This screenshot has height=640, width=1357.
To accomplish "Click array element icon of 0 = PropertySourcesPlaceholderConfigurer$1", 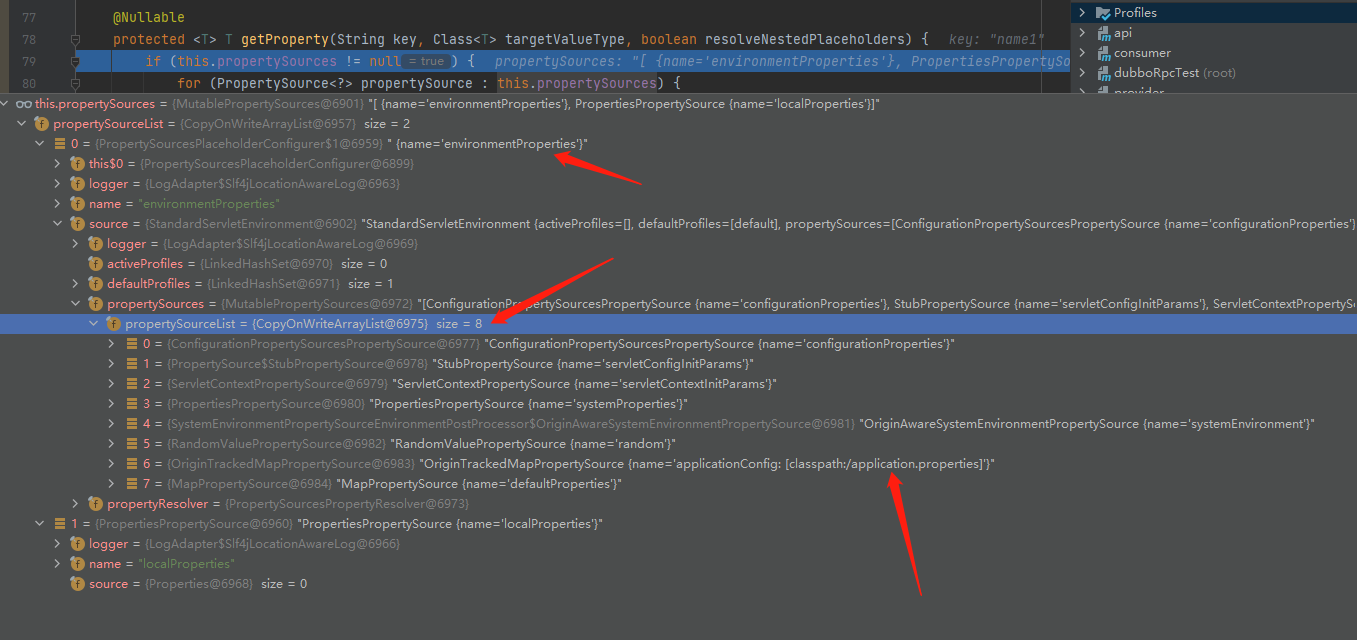I will (59, 144).
